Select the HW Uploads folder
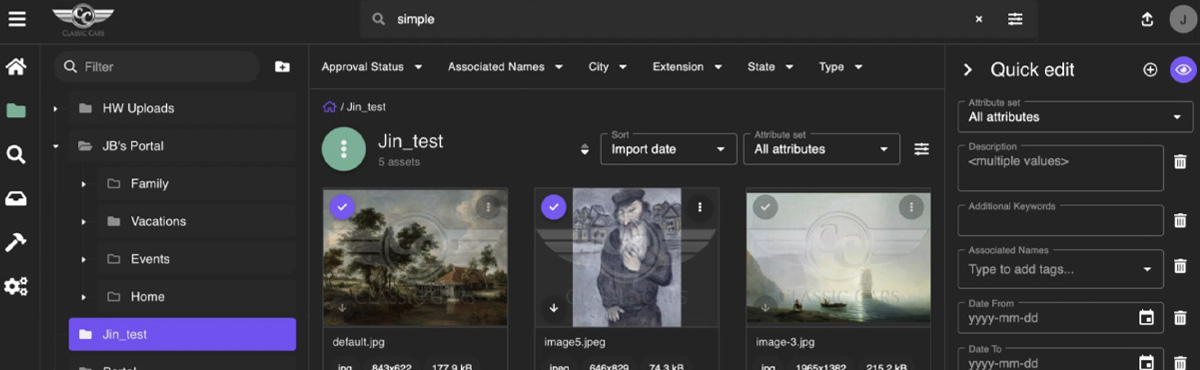 point(183,108)
